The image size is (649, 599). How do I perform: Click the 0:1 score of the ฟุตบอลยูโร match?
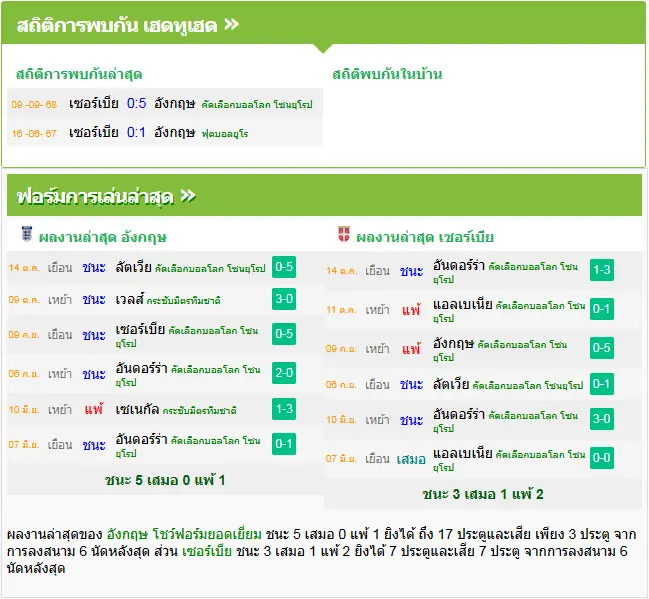pos(136,132)
